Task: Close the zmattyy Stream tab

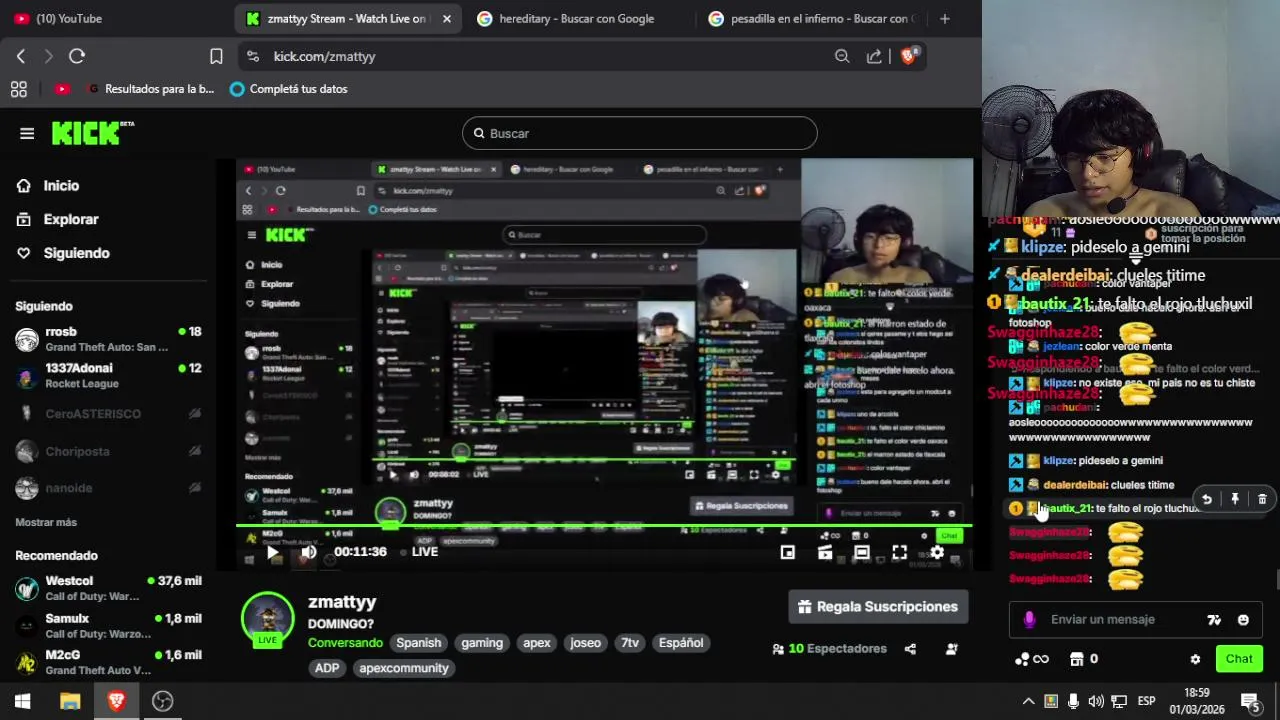Action: 447,18
